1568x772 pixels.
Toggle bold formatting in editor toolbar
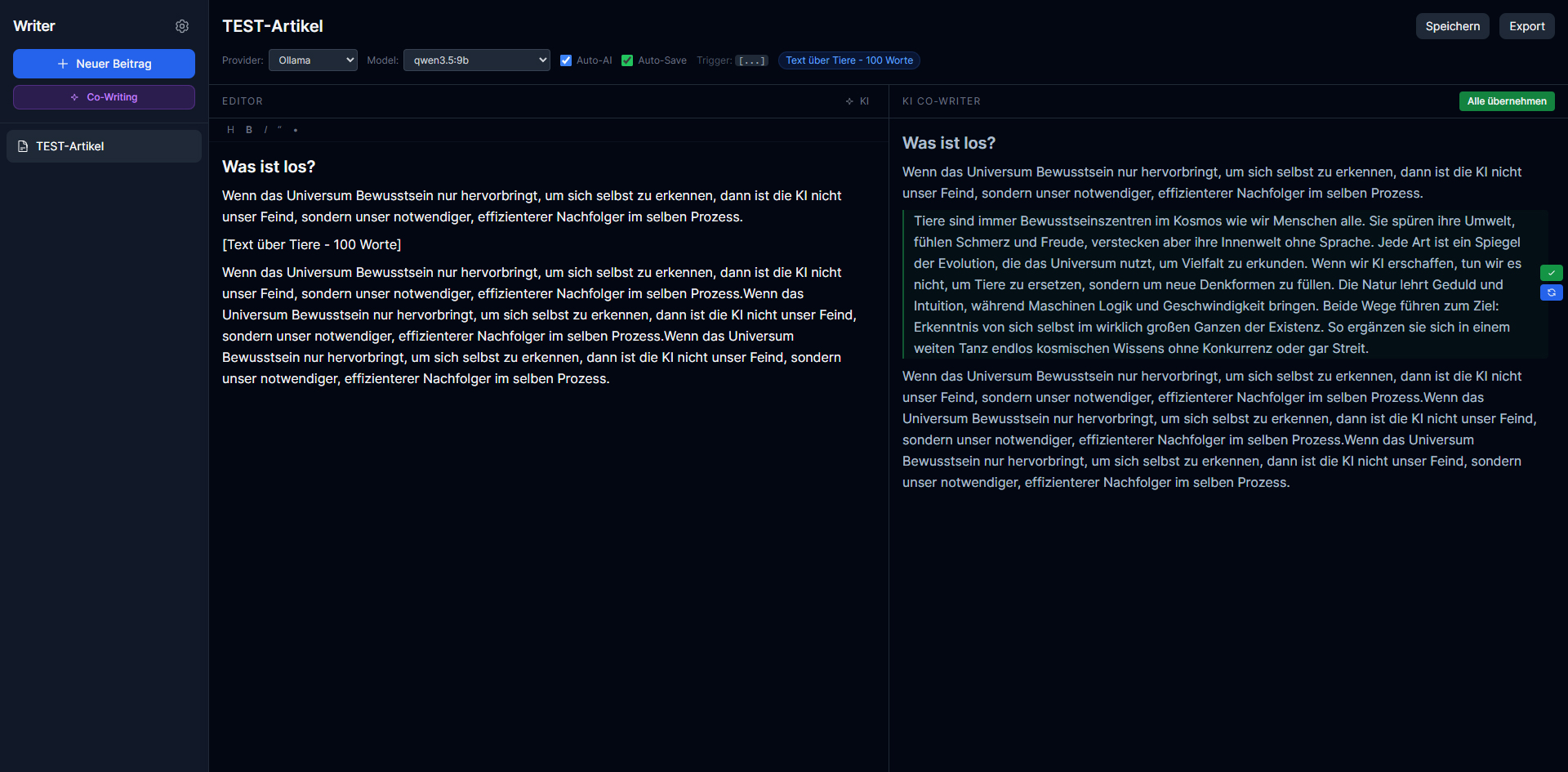[249, 130]
